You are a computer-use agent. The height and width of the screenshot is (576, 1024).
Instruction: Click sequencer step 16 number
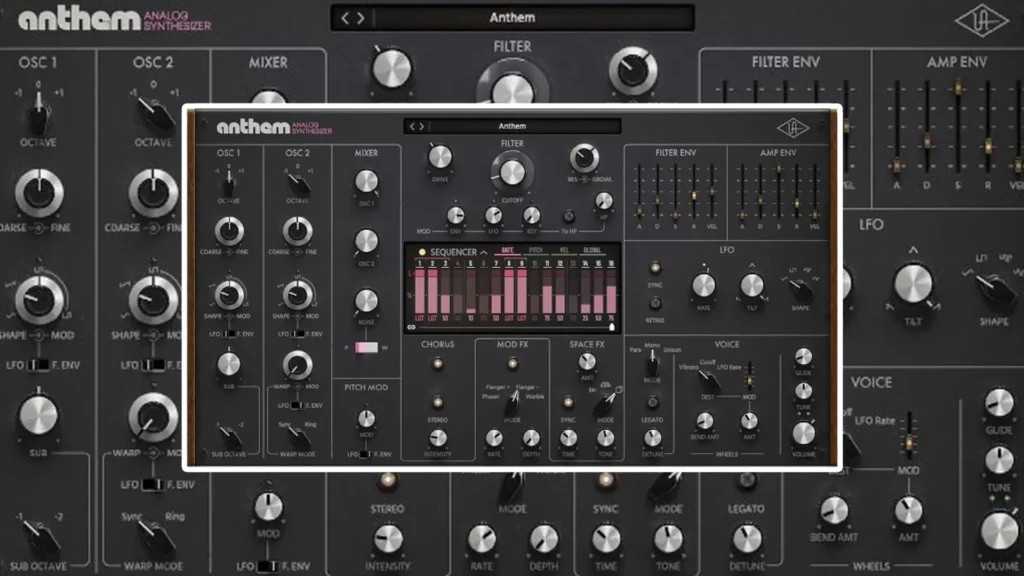click(611, 264)
